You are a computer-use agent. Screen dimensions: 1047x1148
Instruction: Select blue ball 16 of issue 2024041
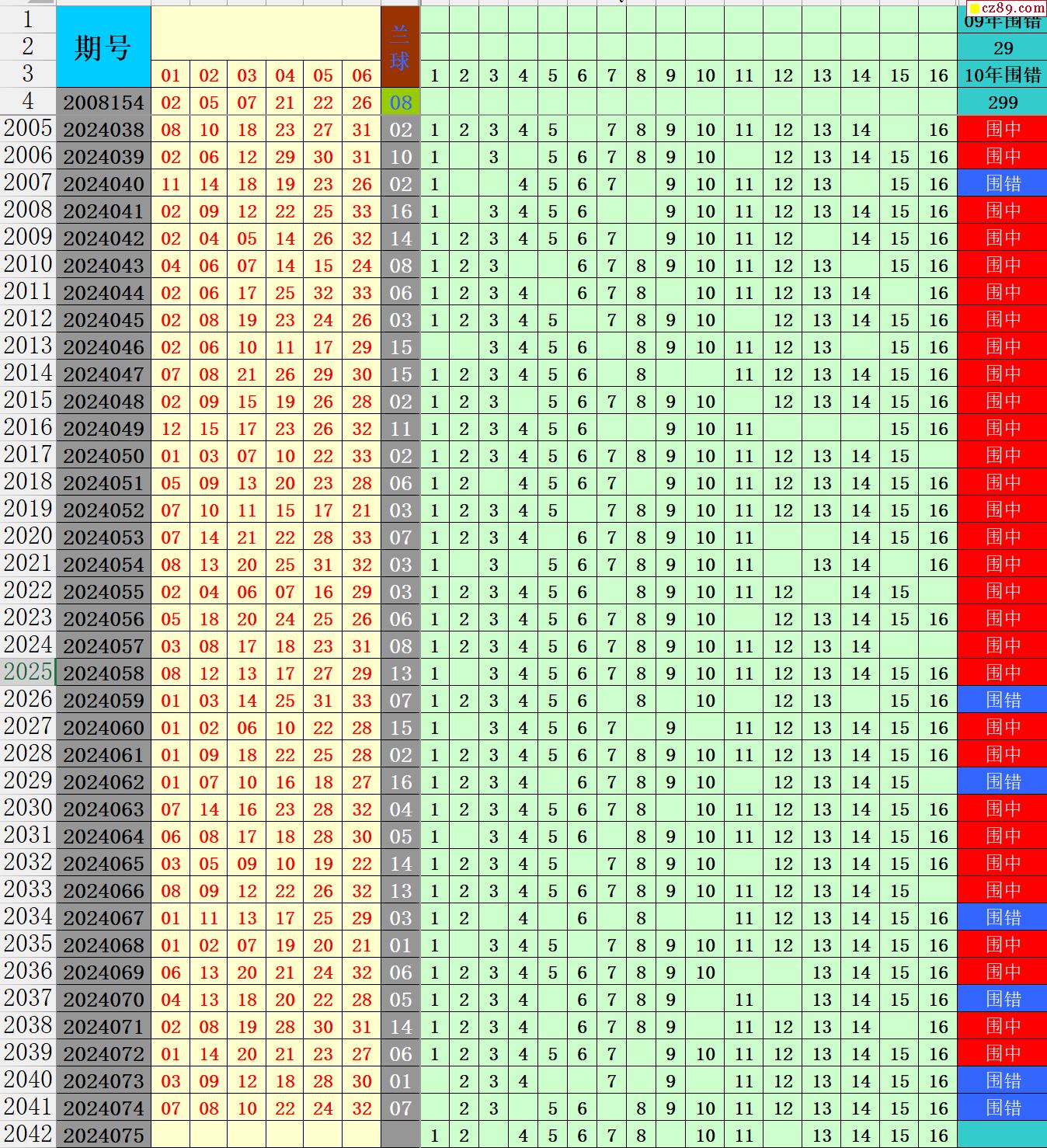pos(400,210)
